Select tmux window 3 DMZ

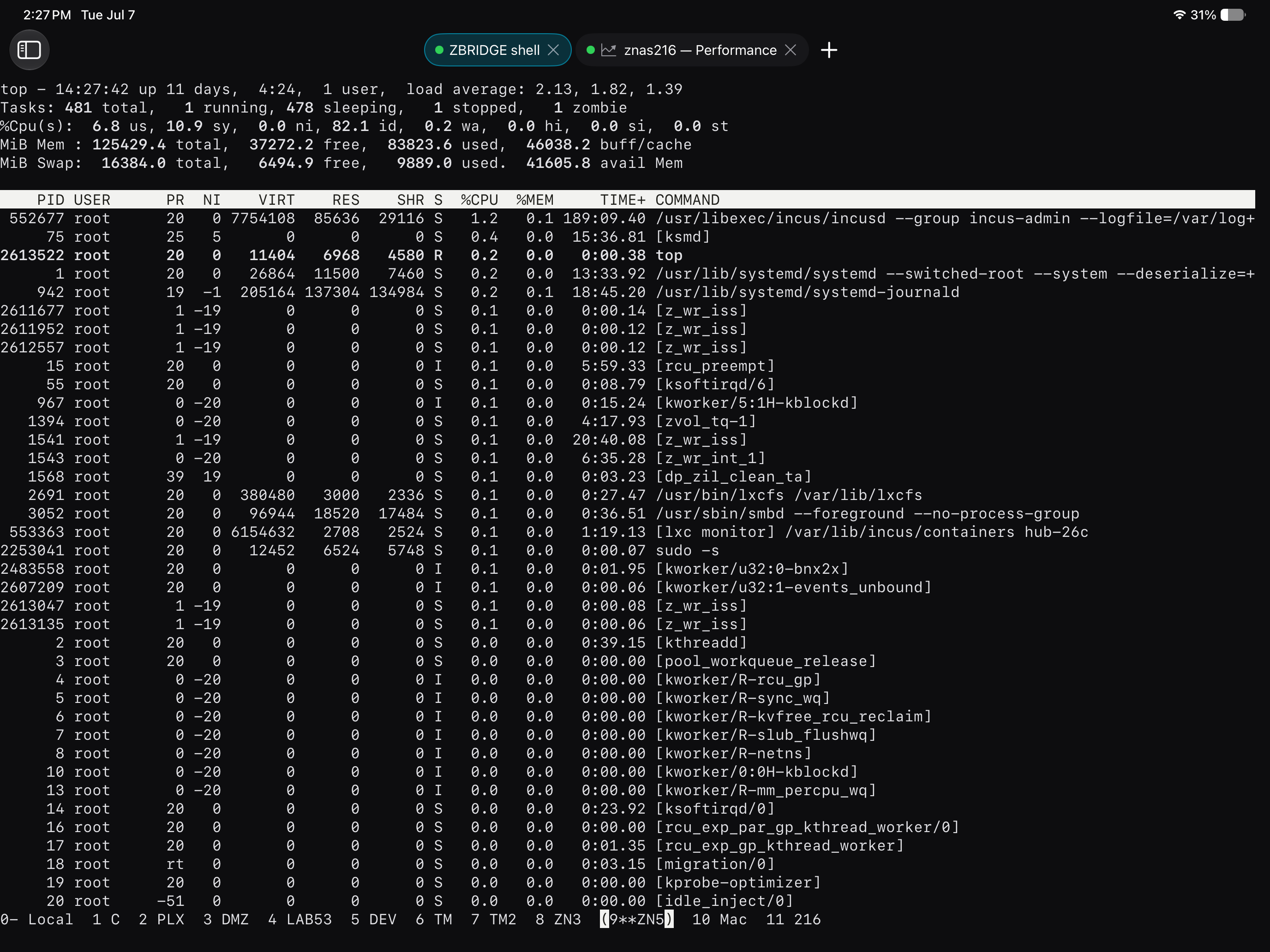pos(226,919)
